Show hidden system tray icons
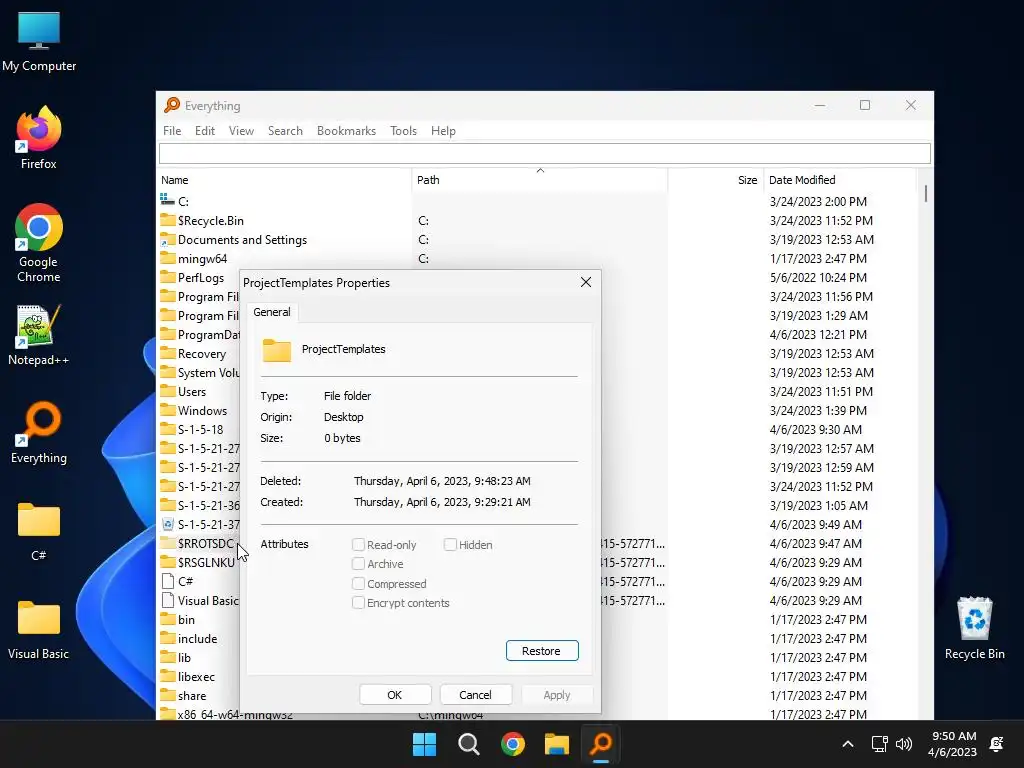Screen dimensions: 1024x768 click(x=848, y=744)
